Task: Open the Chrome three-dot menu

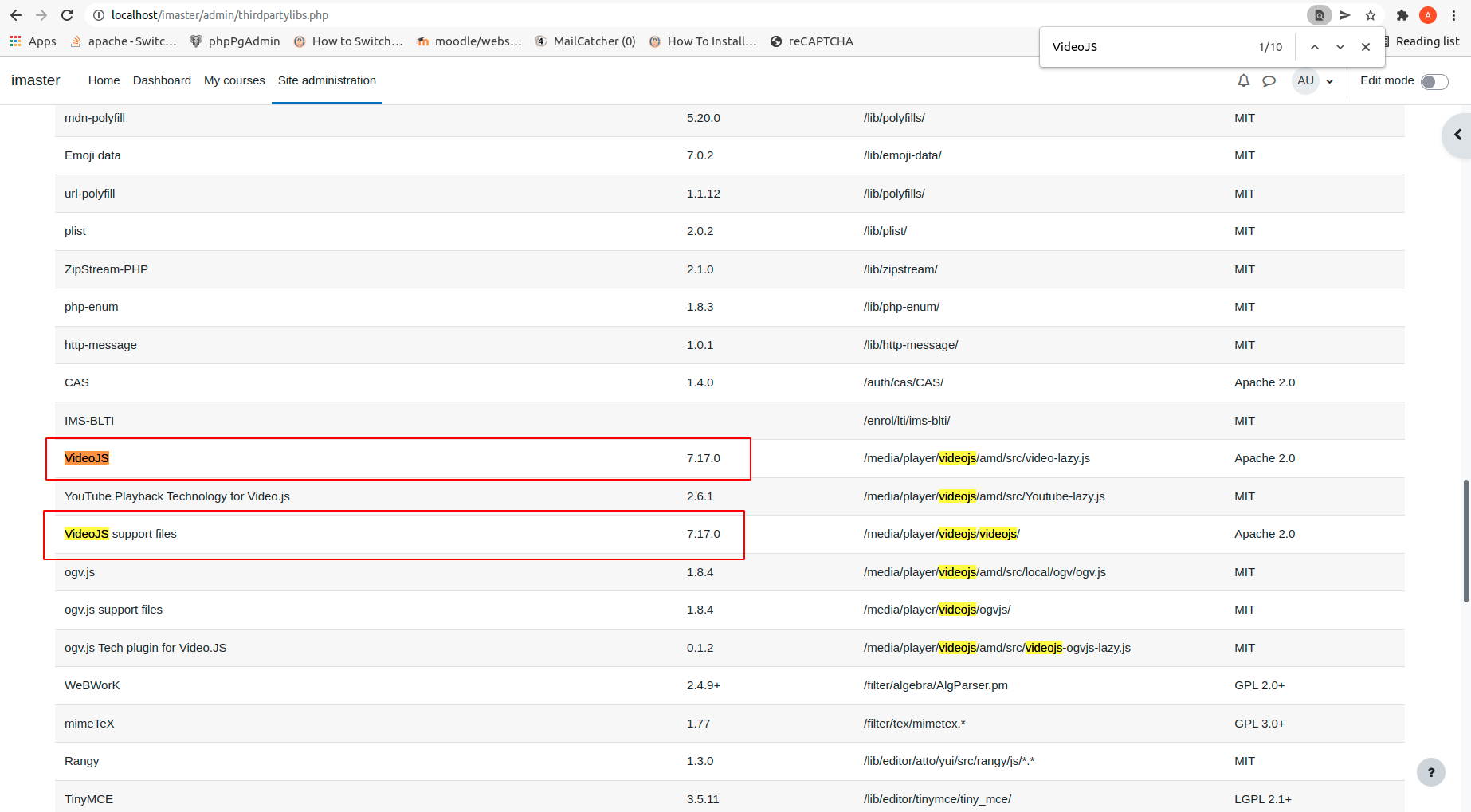Action: [1453, 15]
